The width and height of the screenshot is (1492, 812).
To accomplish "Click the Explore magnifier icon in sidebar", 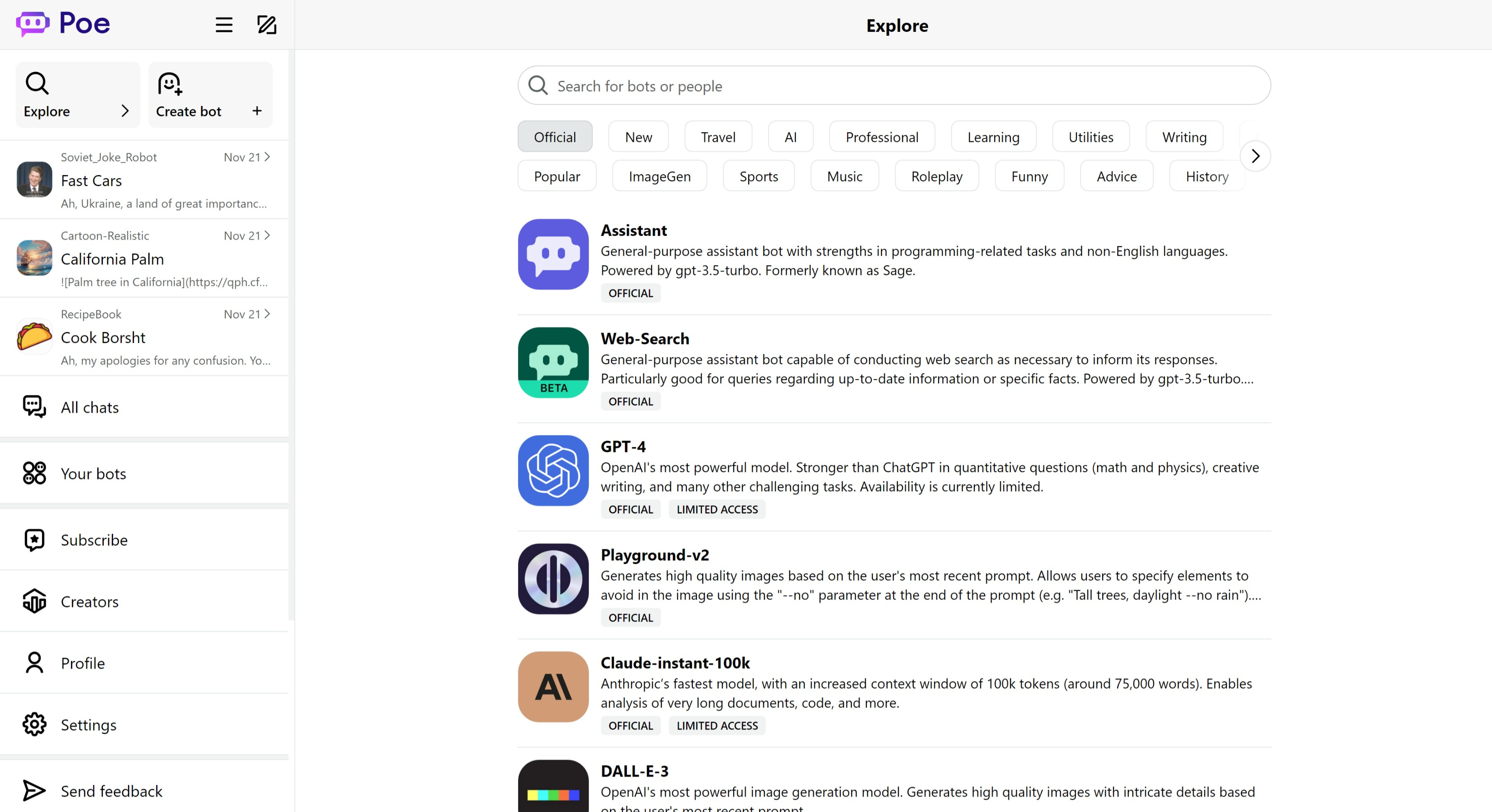I will (x=37, y=83).
